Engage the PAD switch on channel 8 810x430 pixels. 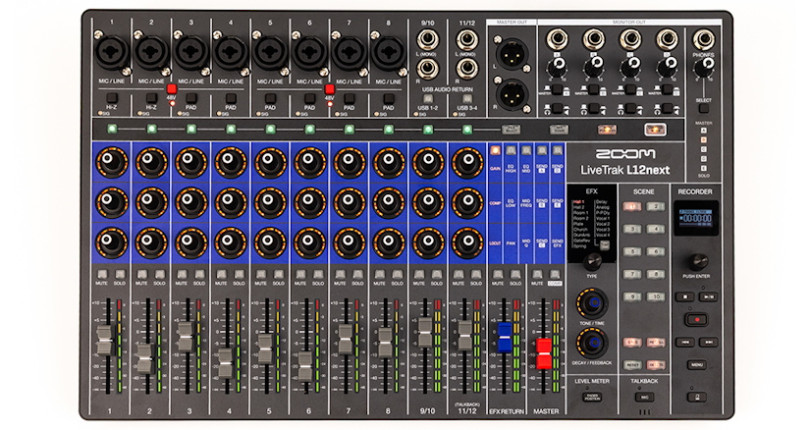click(x=388, y=98)
